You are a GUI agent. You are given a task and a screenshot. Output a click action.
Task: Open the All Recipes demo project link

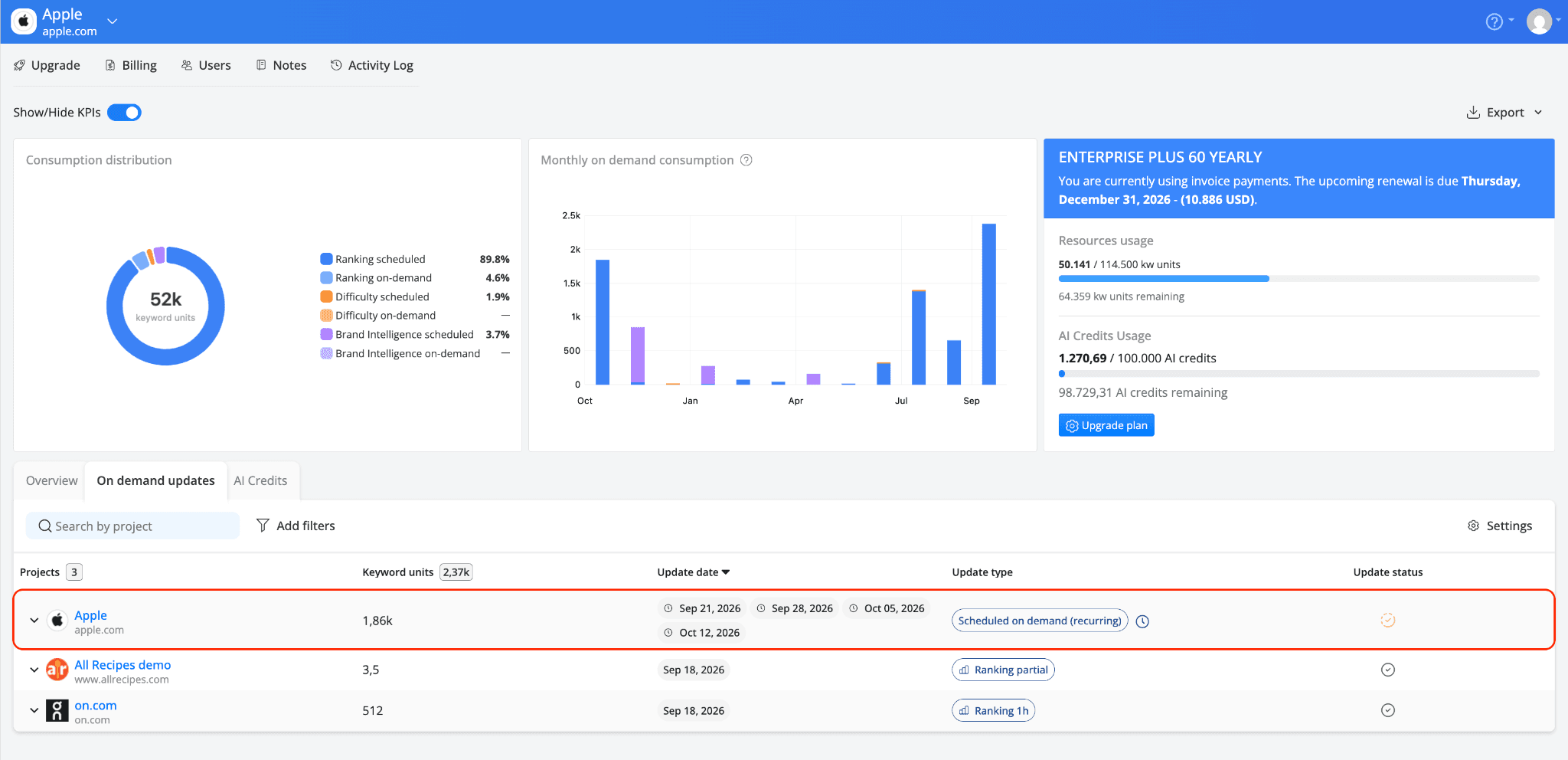[x=122, y=665]
